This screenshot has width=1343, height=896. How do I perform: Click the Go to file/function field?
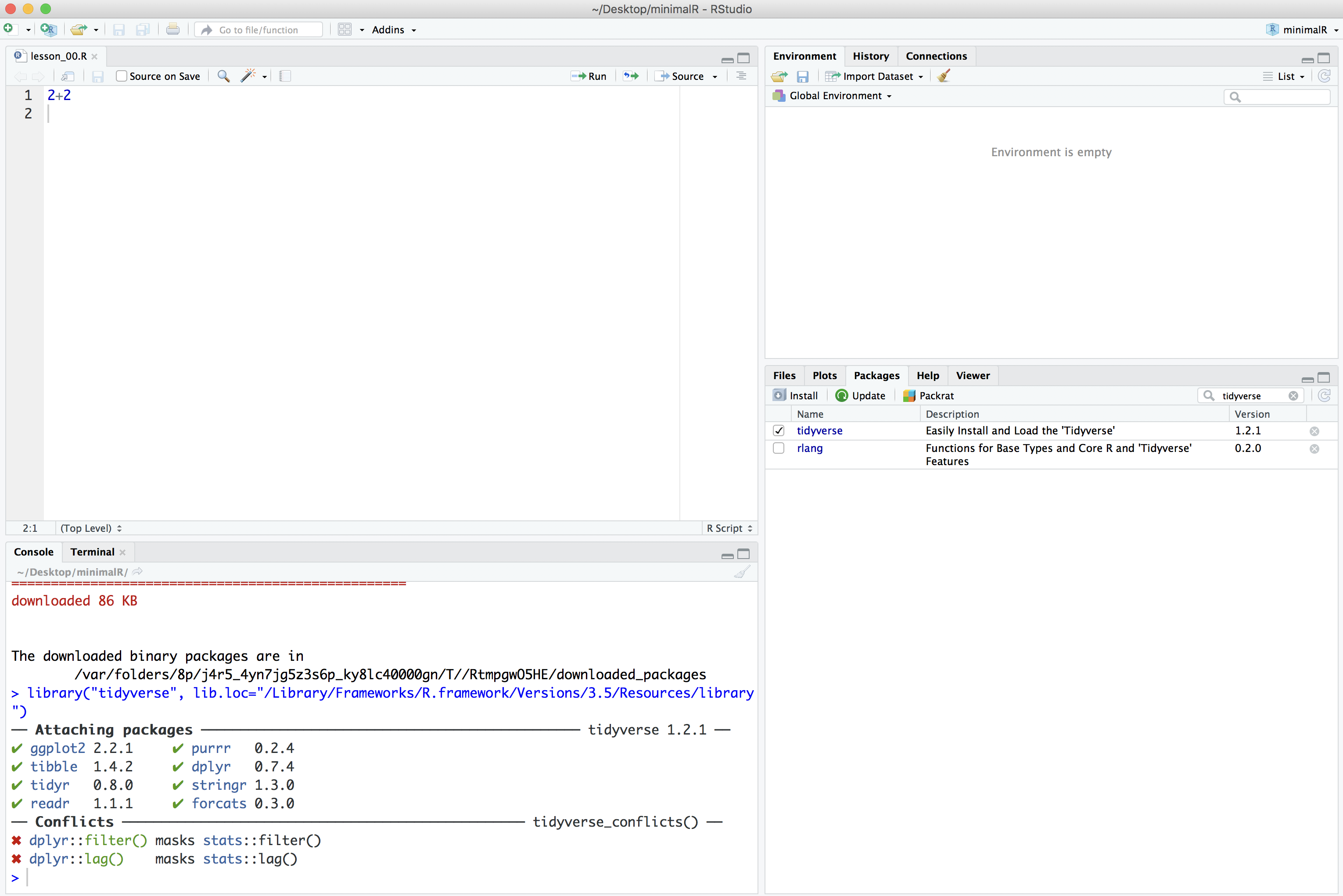tap(259, 30)
